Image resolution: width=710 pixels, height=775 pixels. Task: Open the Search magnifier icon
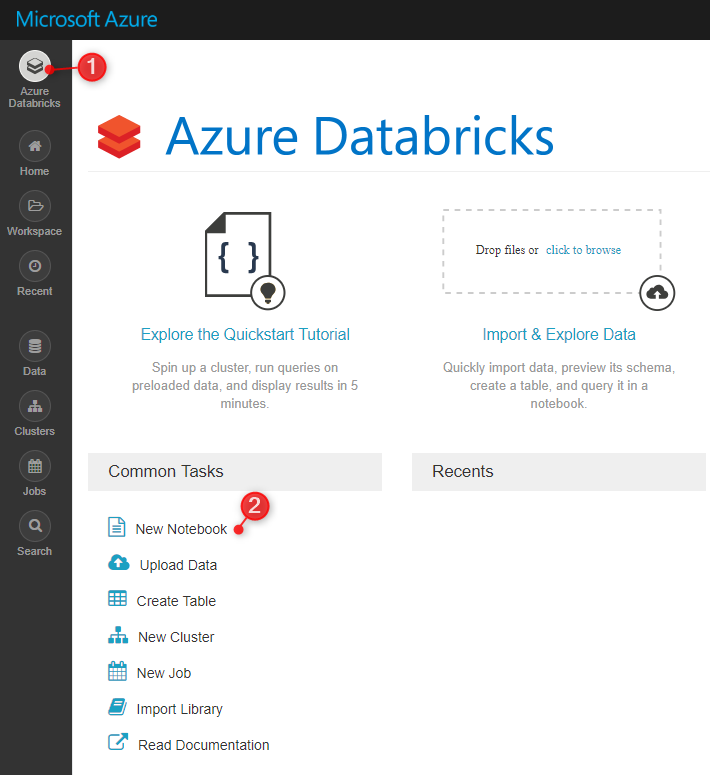[x=35, y=526]
